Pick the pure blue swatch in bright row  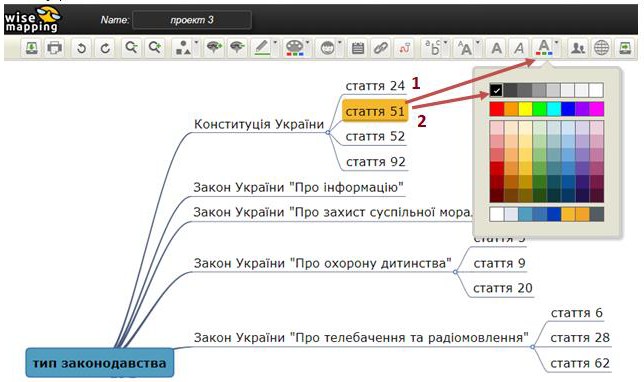(568, 109)
